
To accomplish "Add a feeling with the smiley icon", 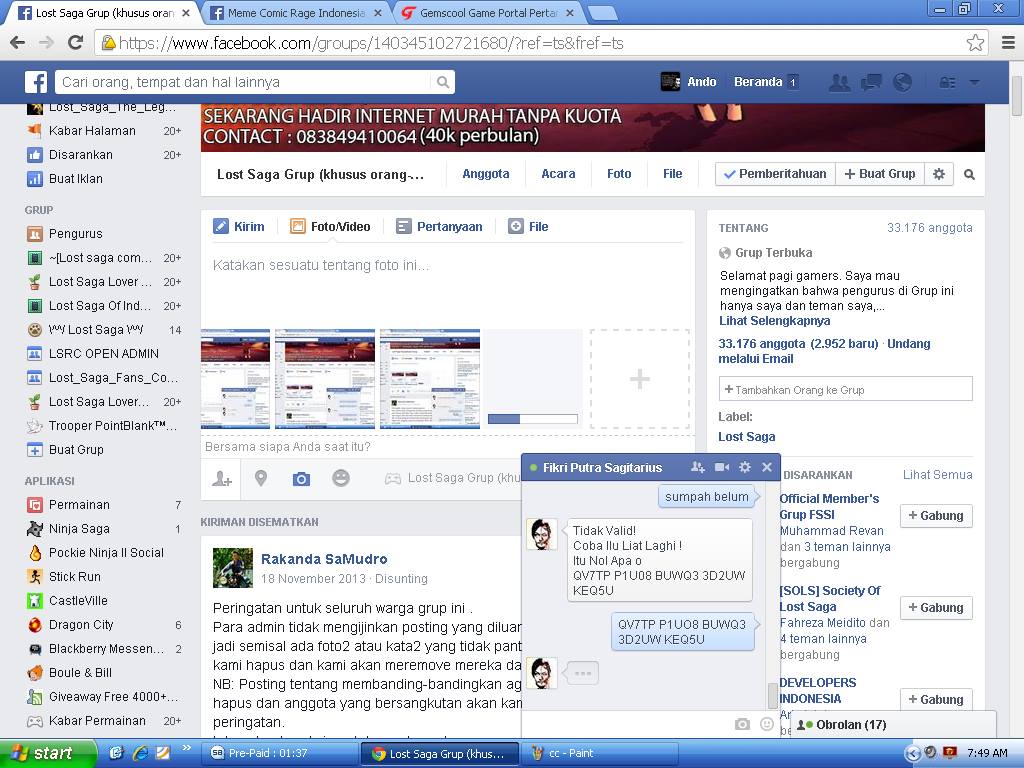I will coord(341,479).
